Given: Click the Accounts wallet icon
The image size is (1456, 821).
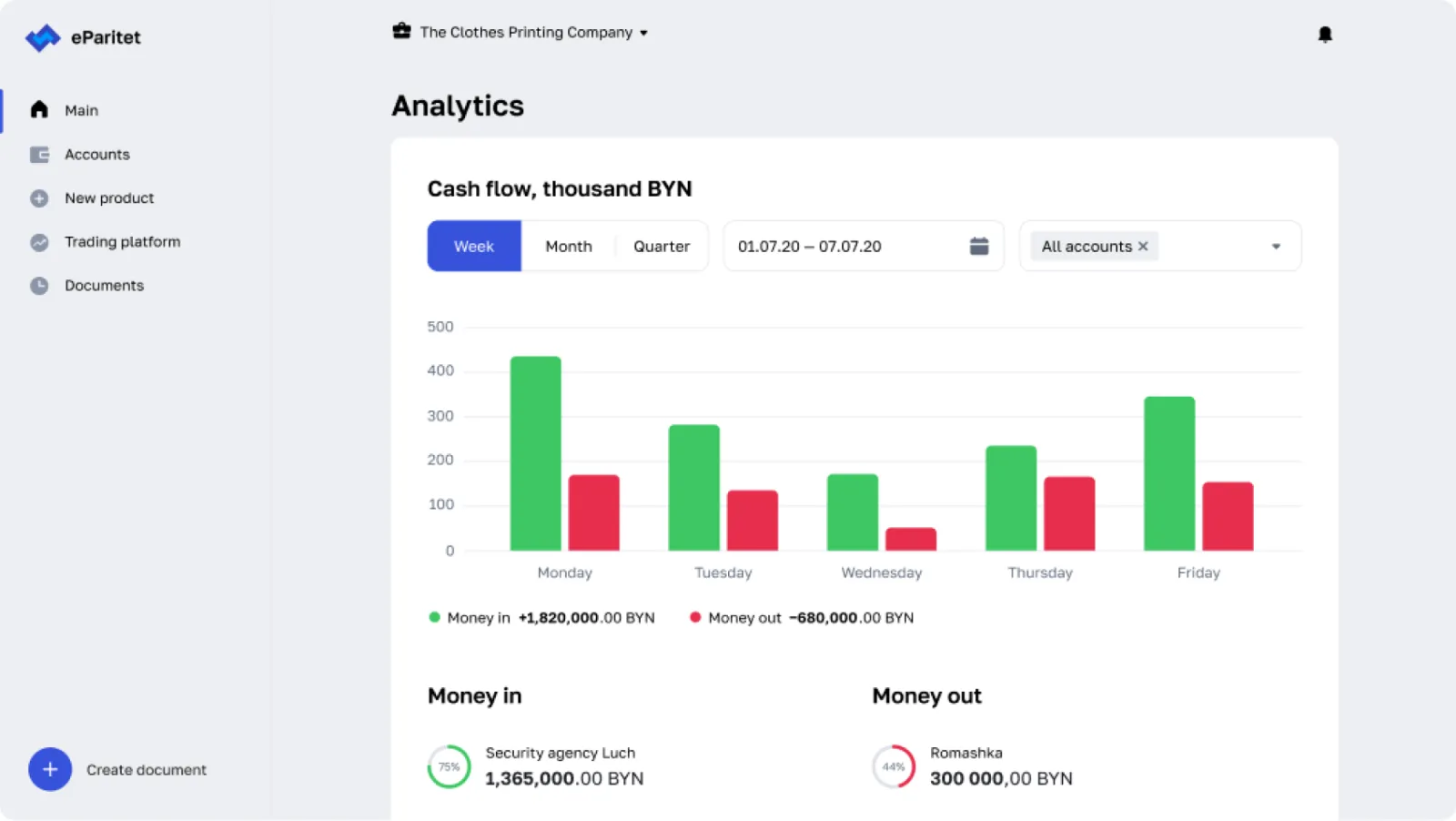Looking at the screenshot, I should point(39,155).
